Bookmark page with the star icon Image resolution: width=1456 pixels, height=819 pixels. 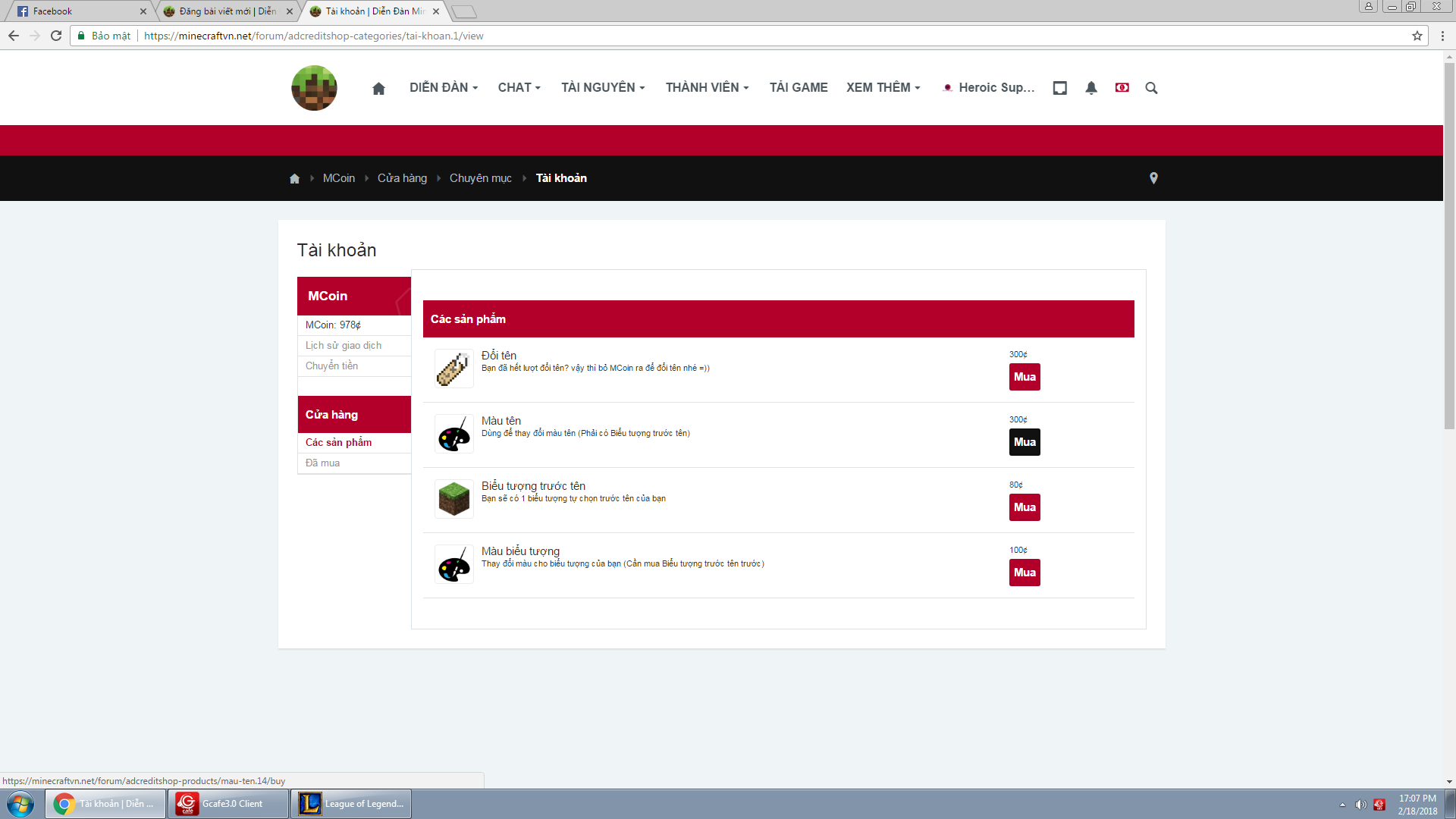[1417, 36]
